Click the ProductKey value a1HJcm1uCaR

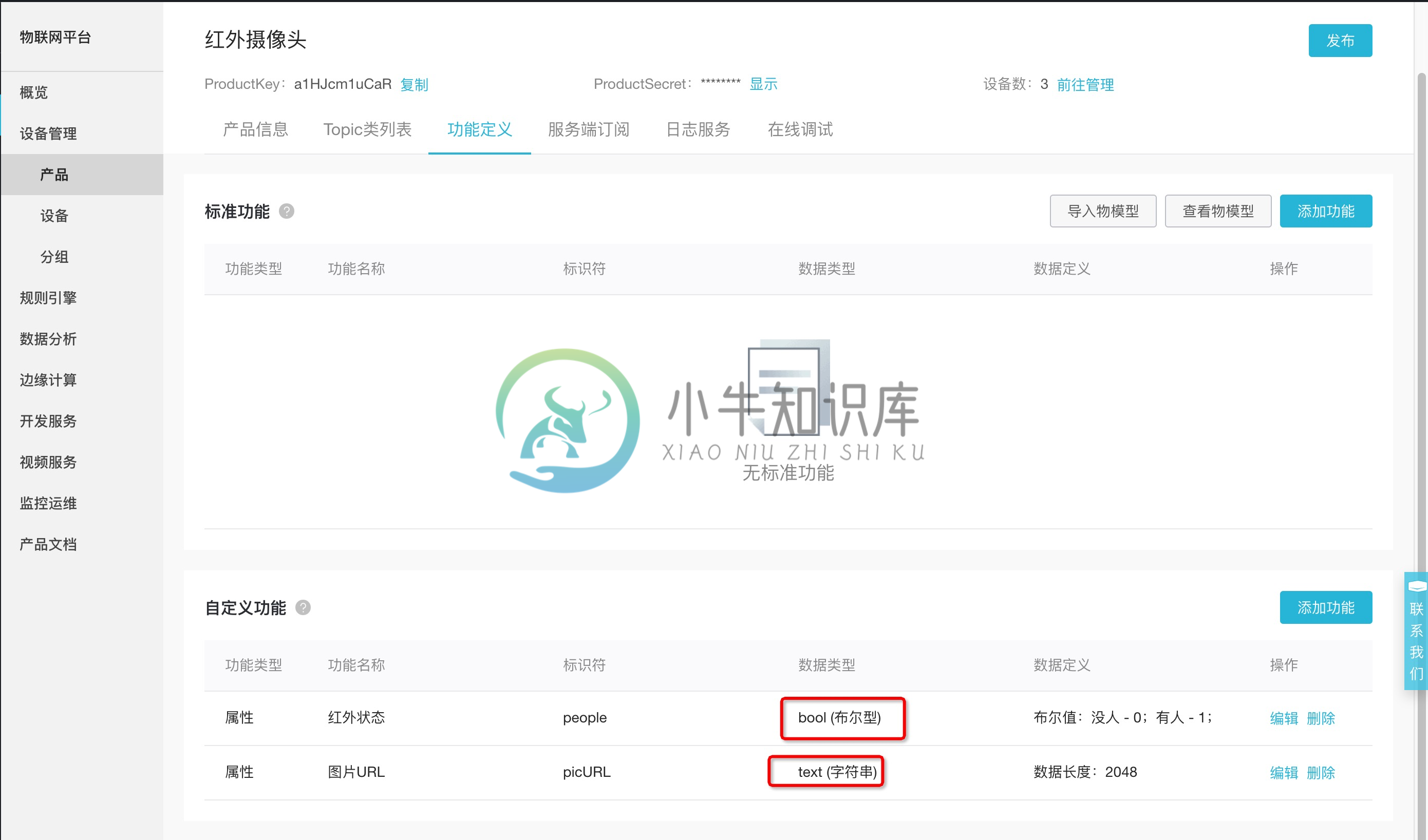point(343,84)
